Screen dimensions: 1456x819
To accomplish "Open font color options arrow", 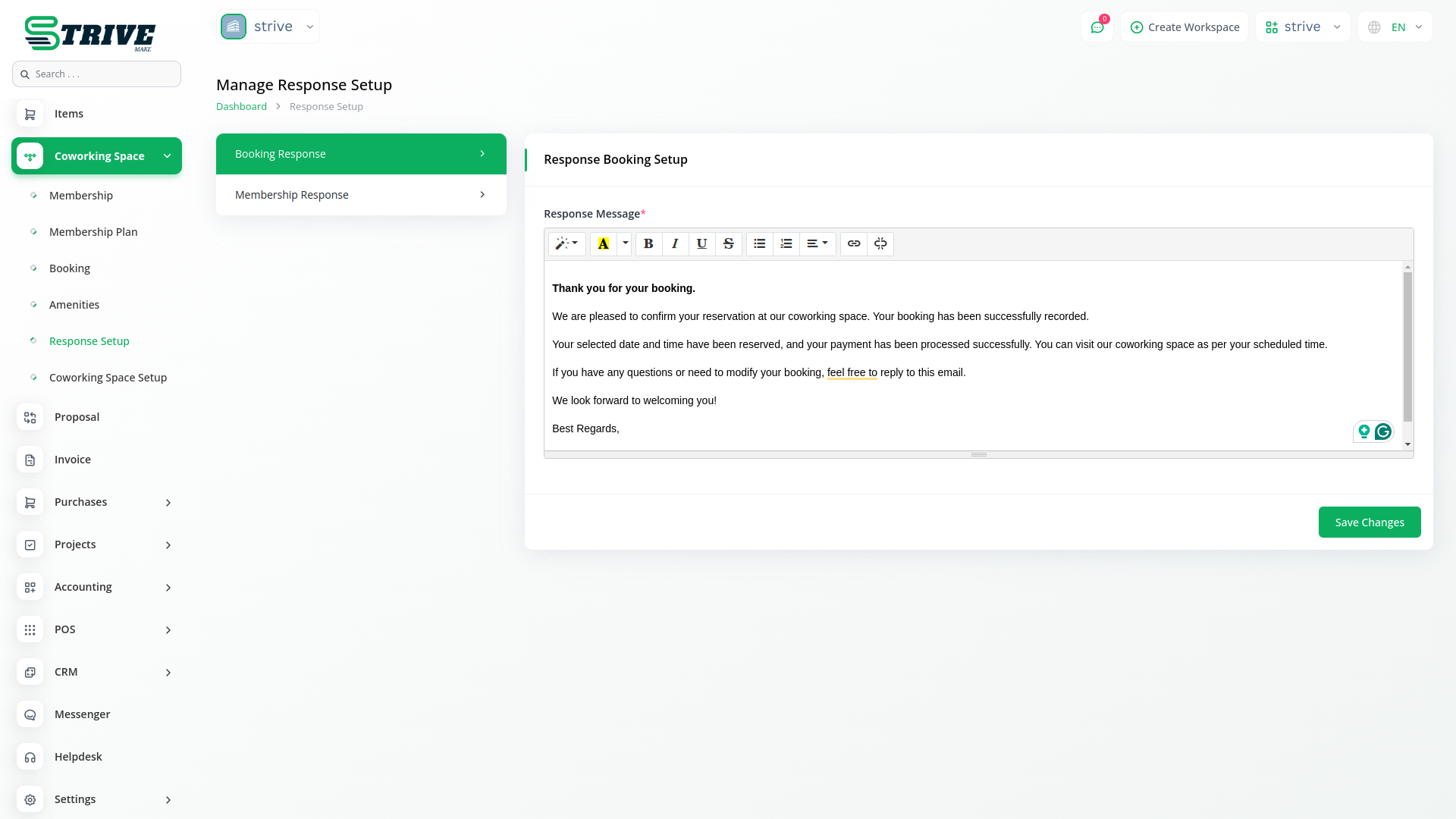I will pos(625,243).
